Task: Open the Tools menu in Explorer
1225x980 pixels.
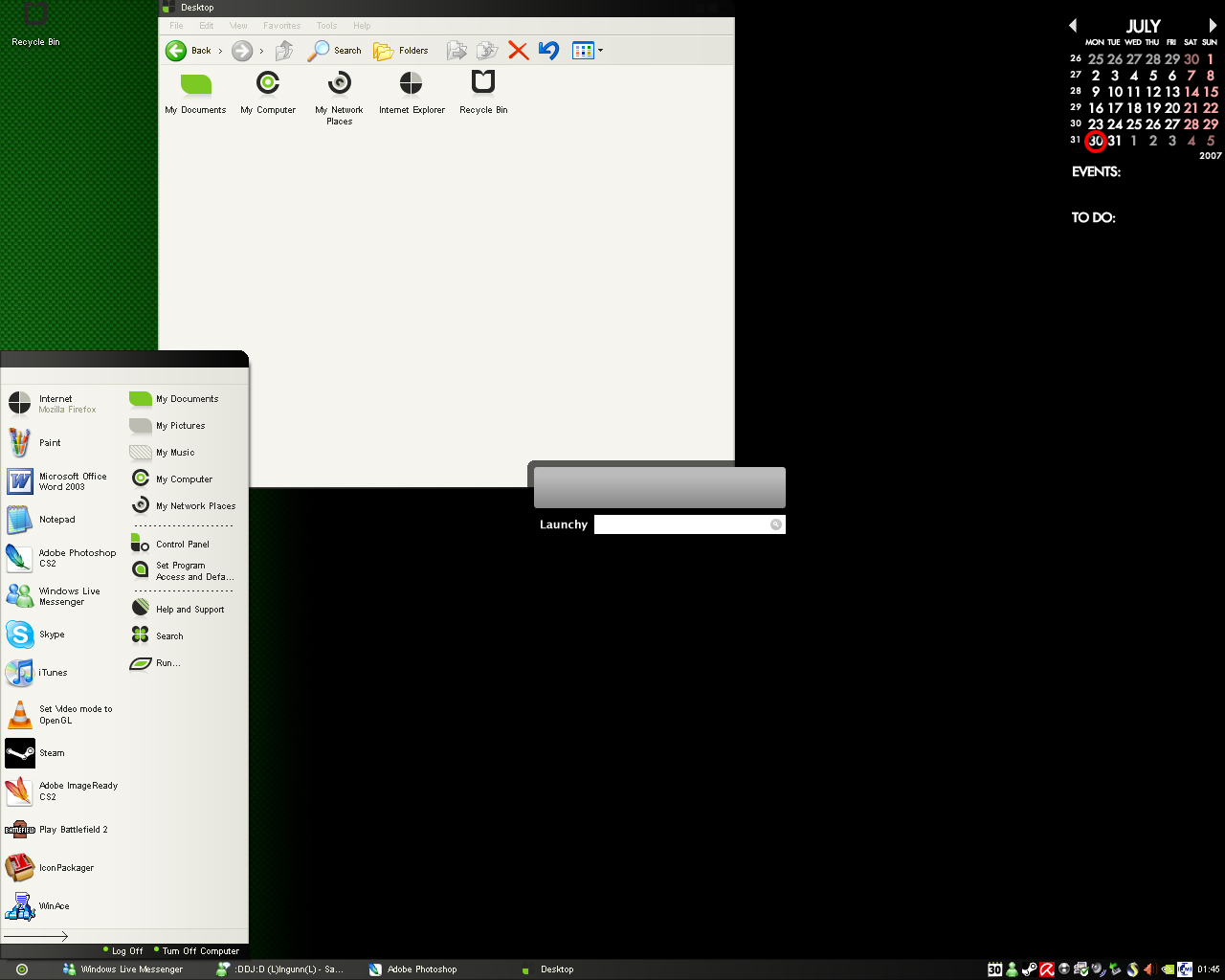Action: tap(326, 26)
